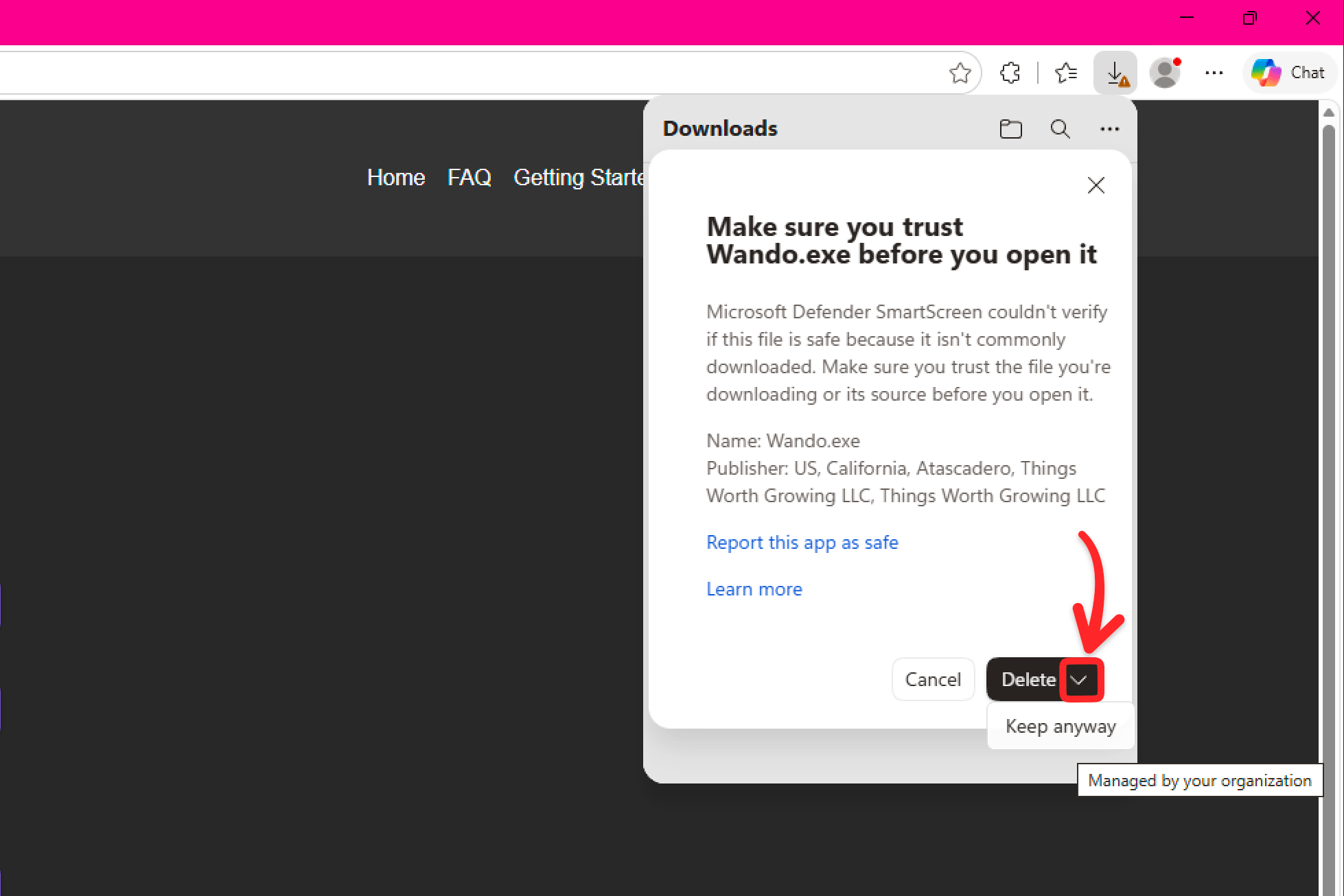This screenshot has width=1344, height=896.
Task: Open the user profile avatar
Action: point(1165,72)
